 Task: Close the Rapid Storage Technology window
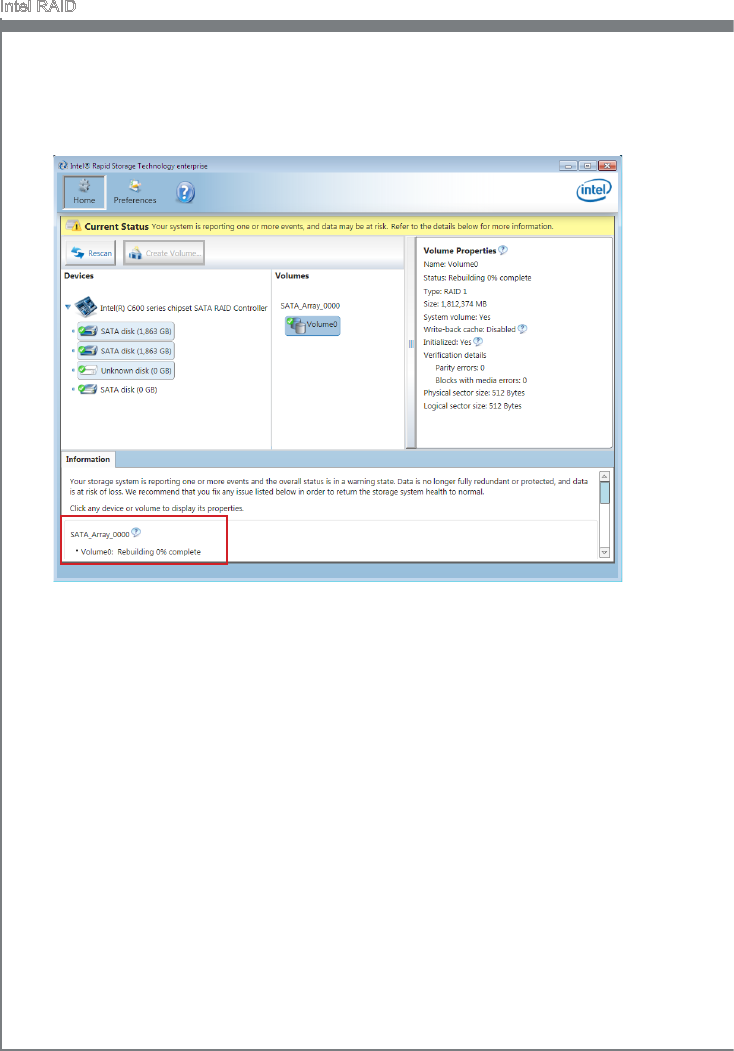(x=607, y=166)
